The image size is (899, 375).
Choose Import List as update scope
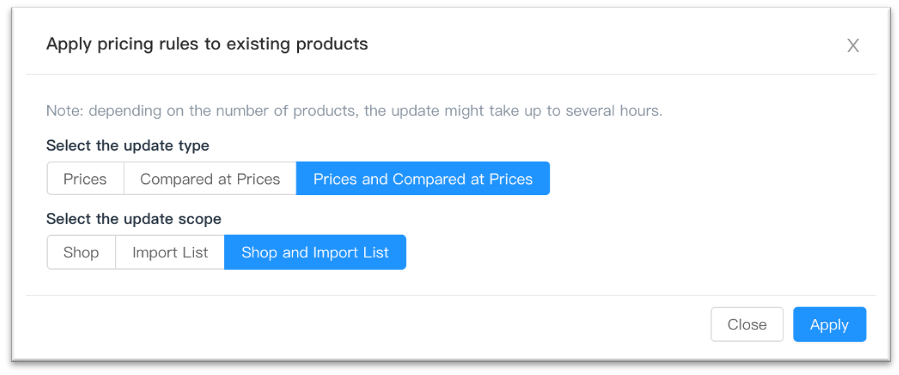pyautogui.click(x=170, y=252)
